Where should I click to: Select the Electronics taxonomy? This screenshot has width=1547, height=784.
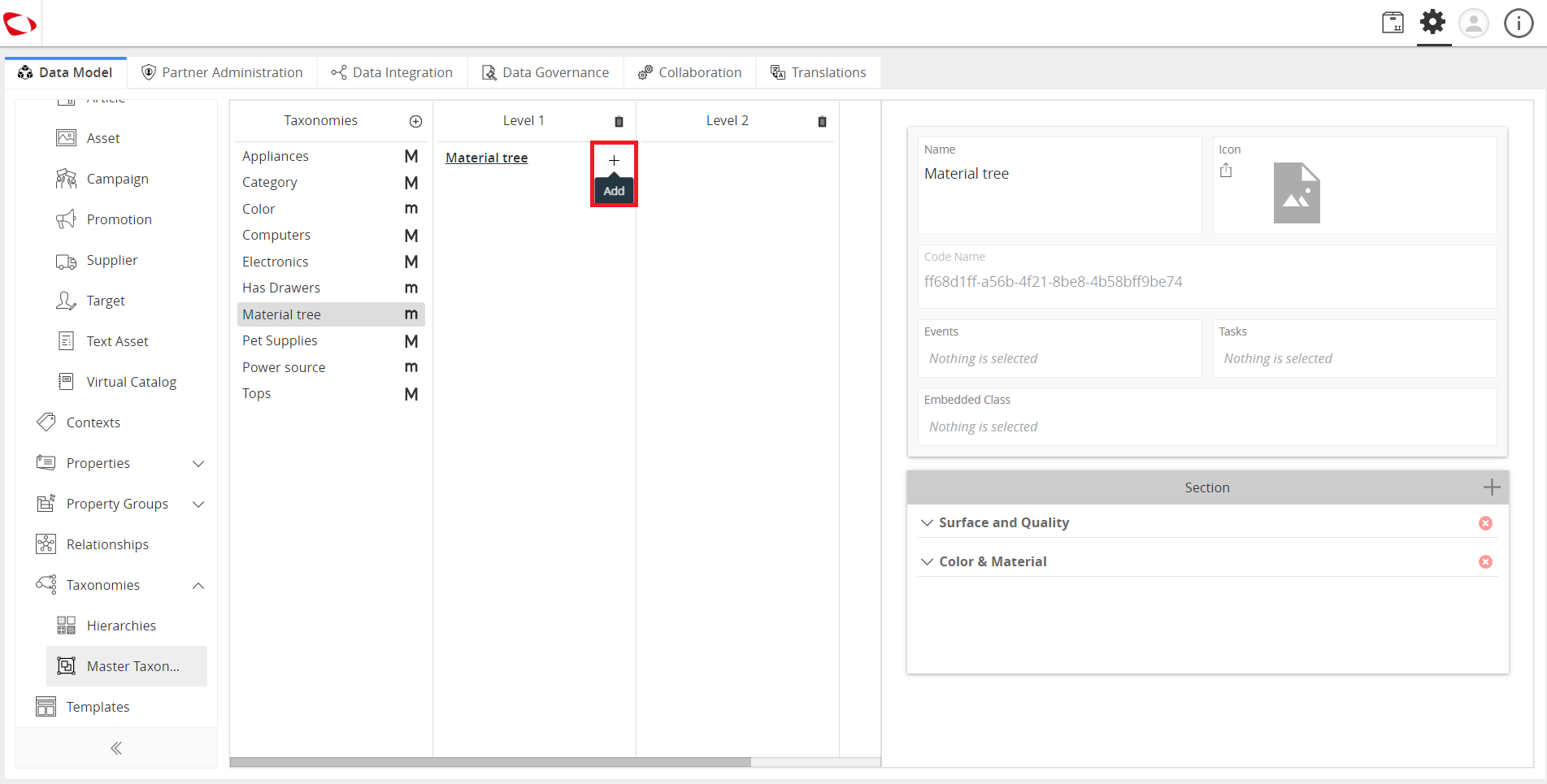[331, 262]
